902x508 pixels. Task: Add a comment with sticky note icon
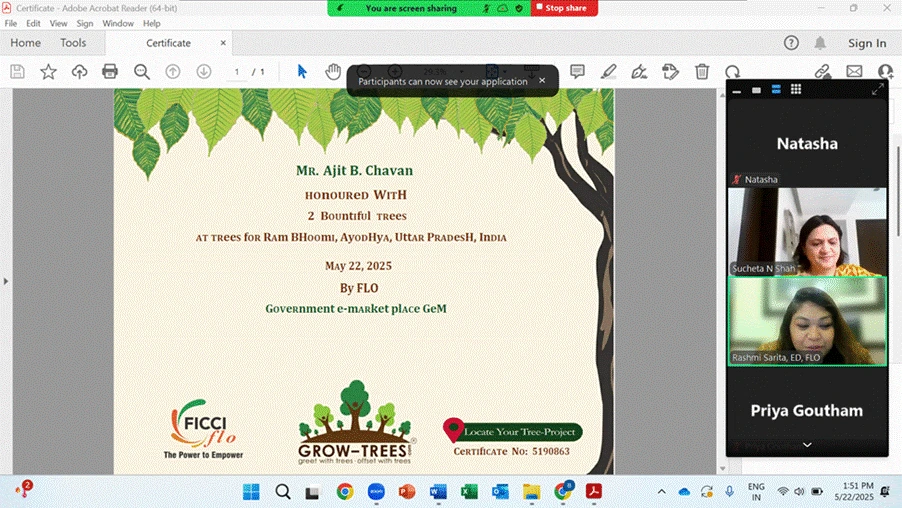tap(577, 72)
